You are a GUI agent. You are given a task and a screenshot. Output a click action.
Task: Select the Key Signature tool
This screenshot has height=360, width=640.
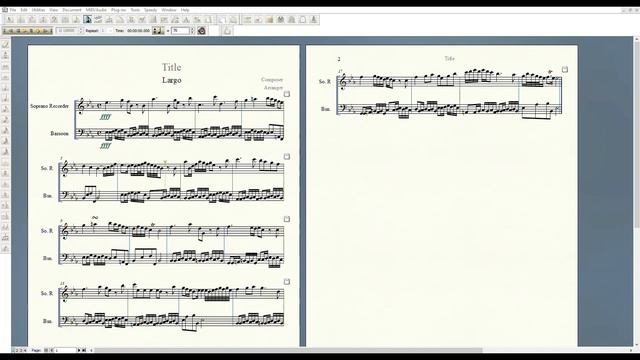32,19
